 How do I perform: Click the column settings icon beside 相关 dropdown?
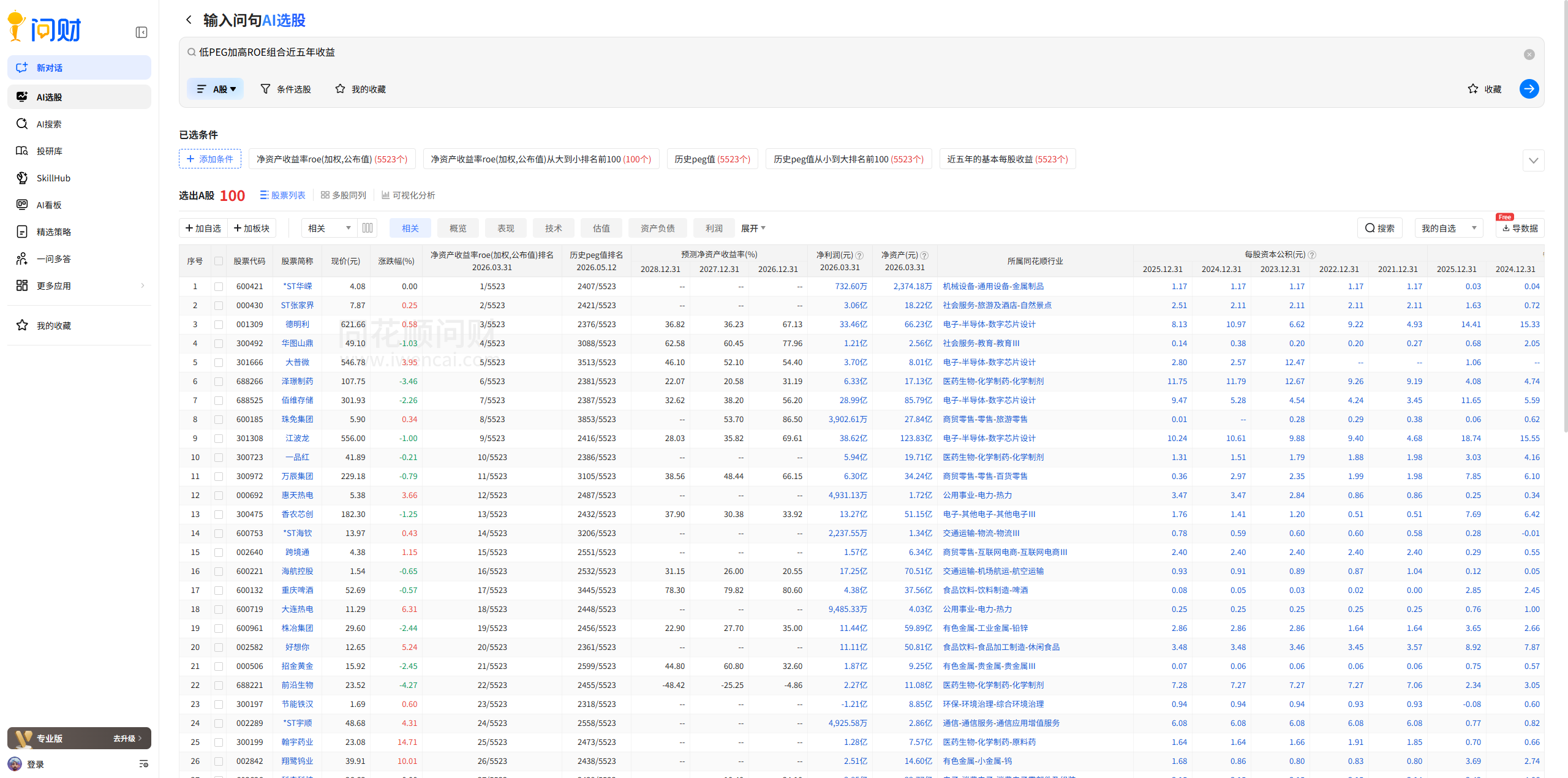pyautogui.click(x=367, y=228)
